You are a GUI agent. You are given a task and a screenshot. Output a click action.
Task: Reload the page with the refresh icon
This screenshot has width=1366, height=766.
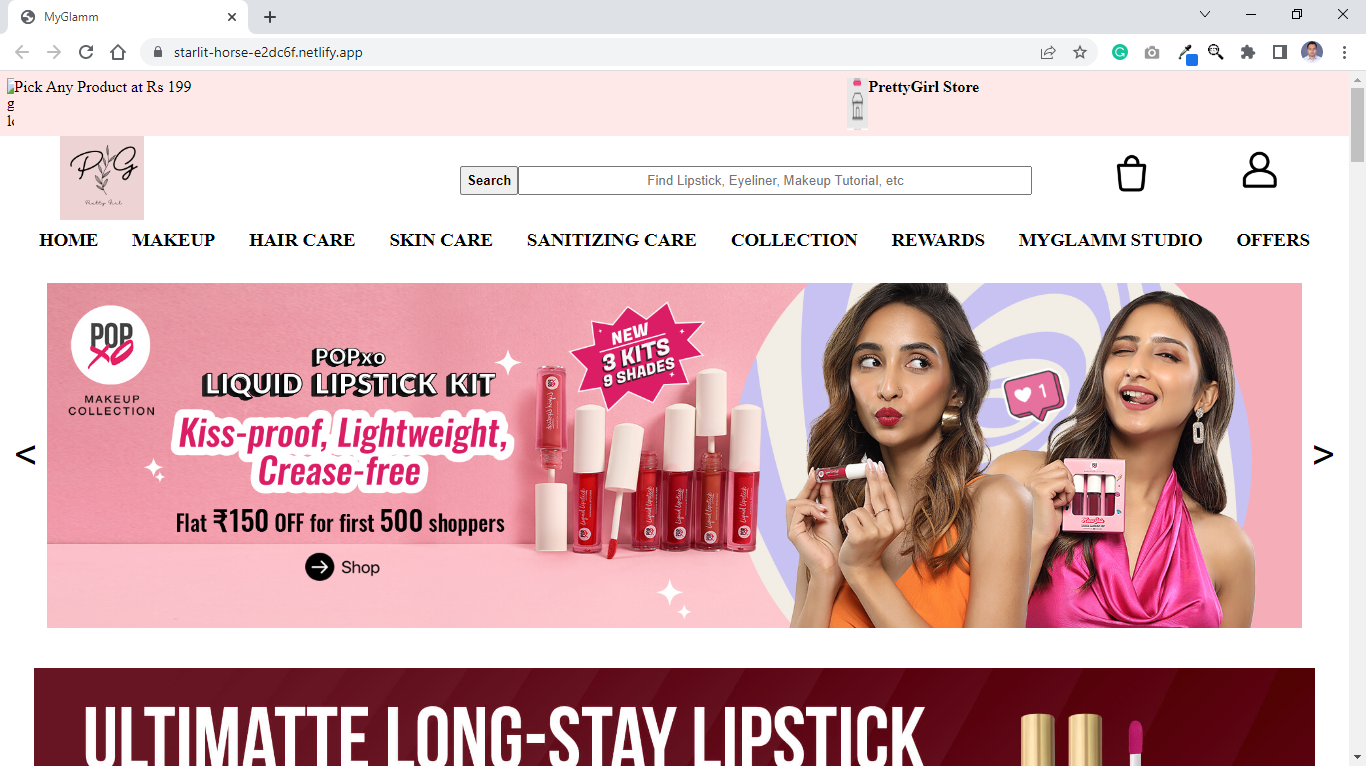tap(86, 52)
